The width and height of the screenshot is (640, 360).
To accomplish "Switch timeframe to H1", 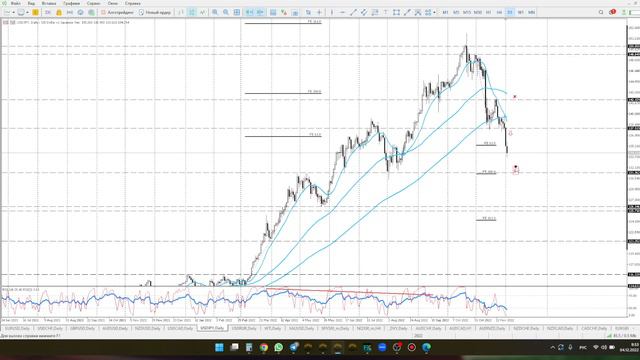I will click(489, 12).
